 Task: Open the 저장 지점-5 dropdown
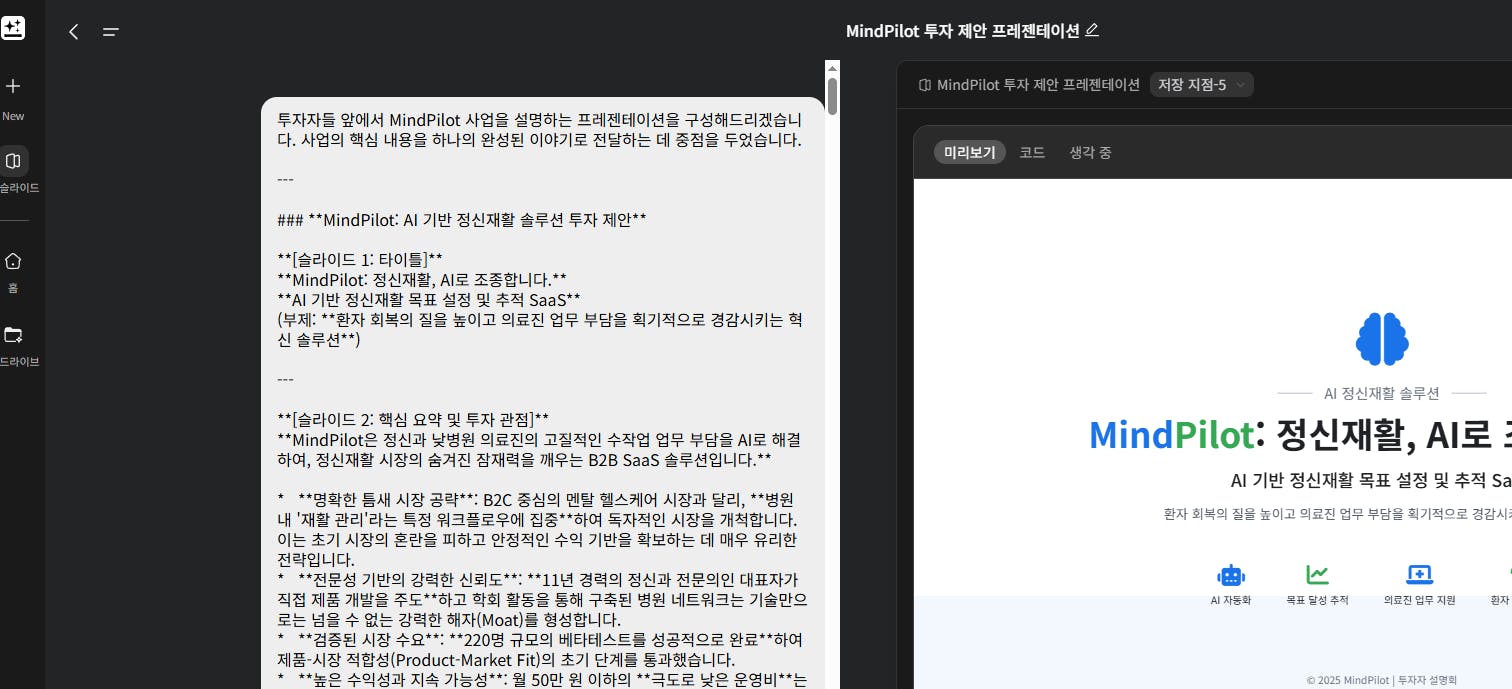pos(1201,85)
